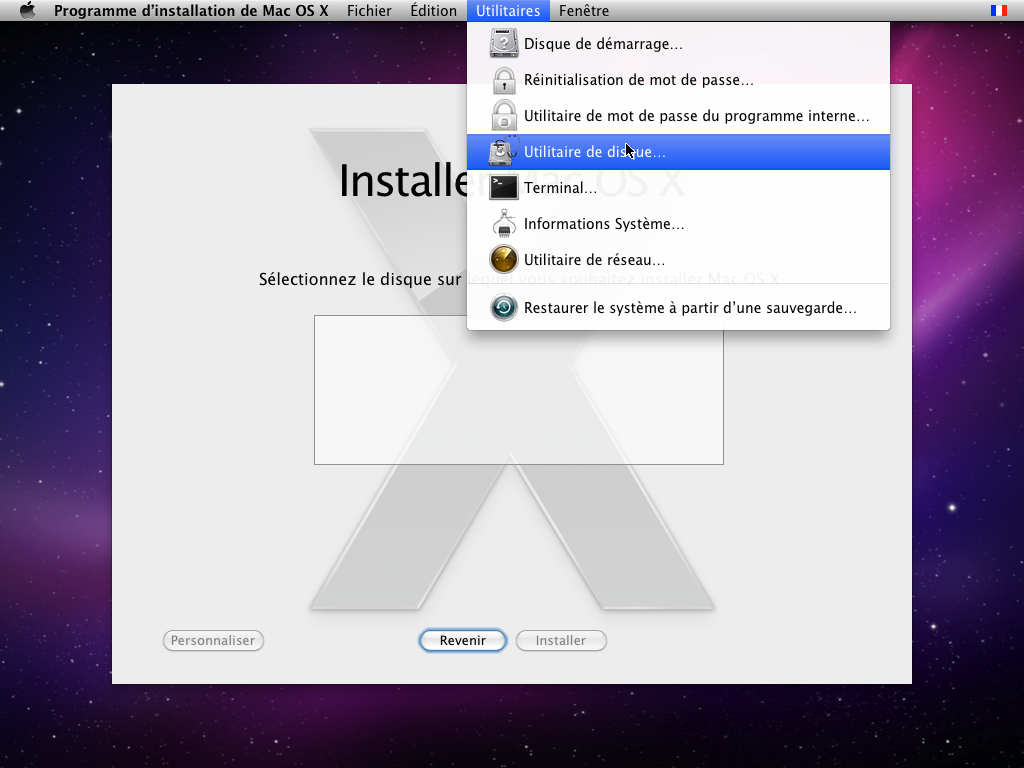Select Terminal… from the menu
This screenshot has height=768, width=1024.
coord(560,188)
